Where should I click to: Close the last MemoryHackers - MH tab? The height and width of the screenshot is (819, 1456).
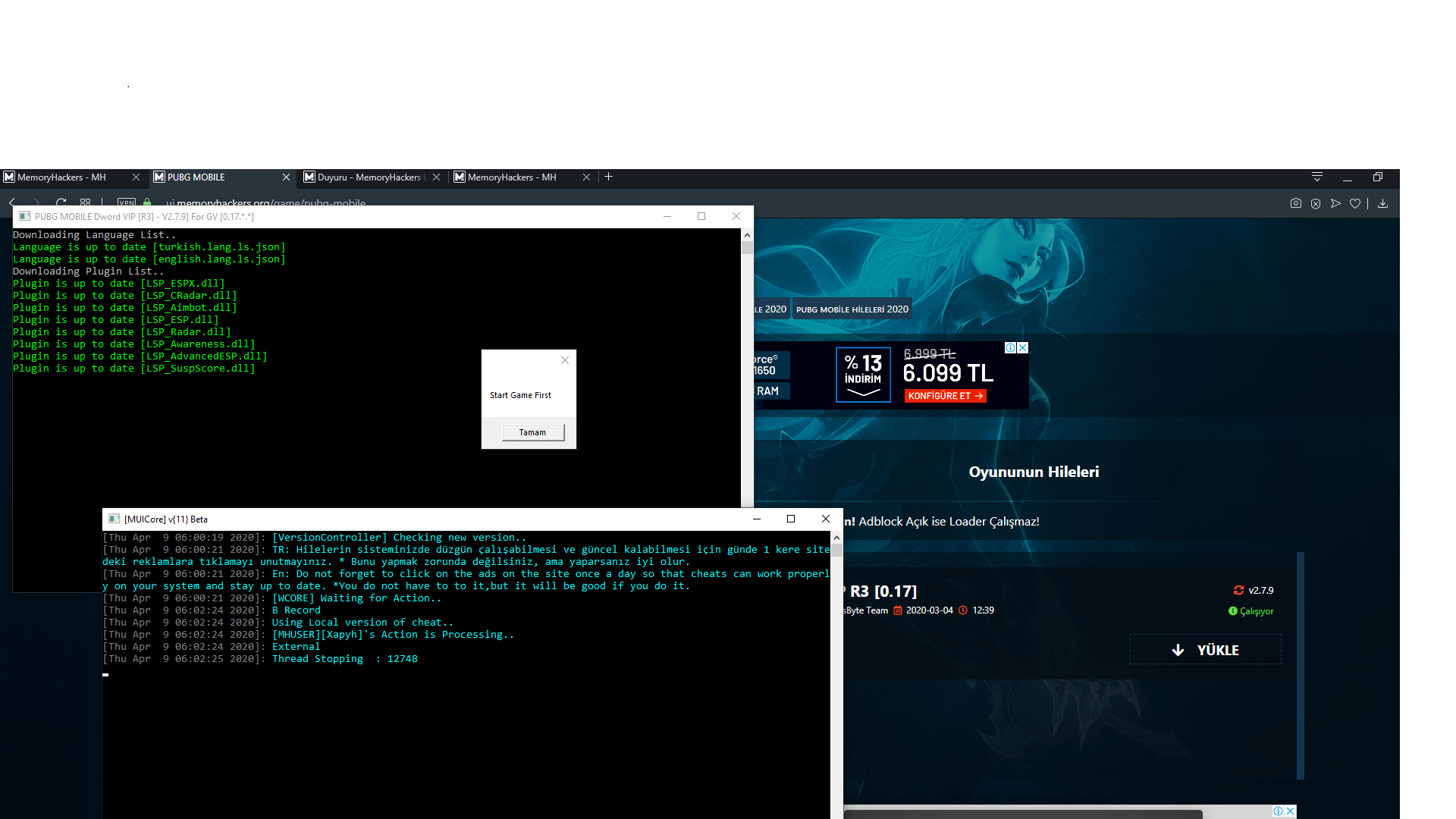586,177
